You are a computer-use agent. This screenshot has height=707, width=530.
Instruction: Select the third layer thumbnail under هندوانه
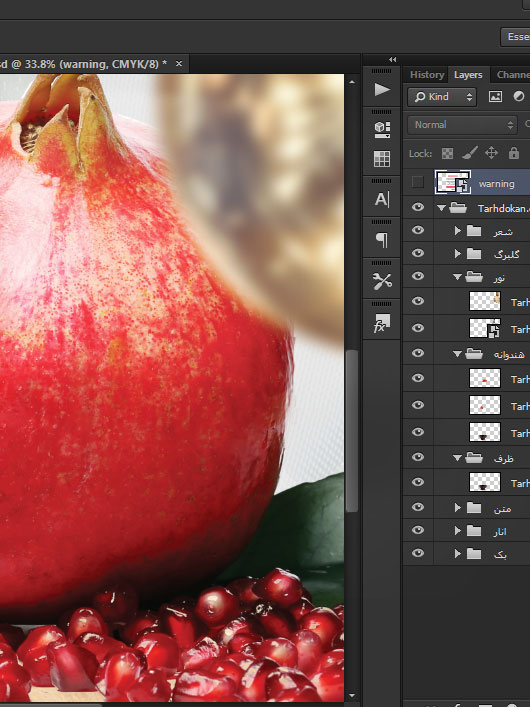[485, 432]
